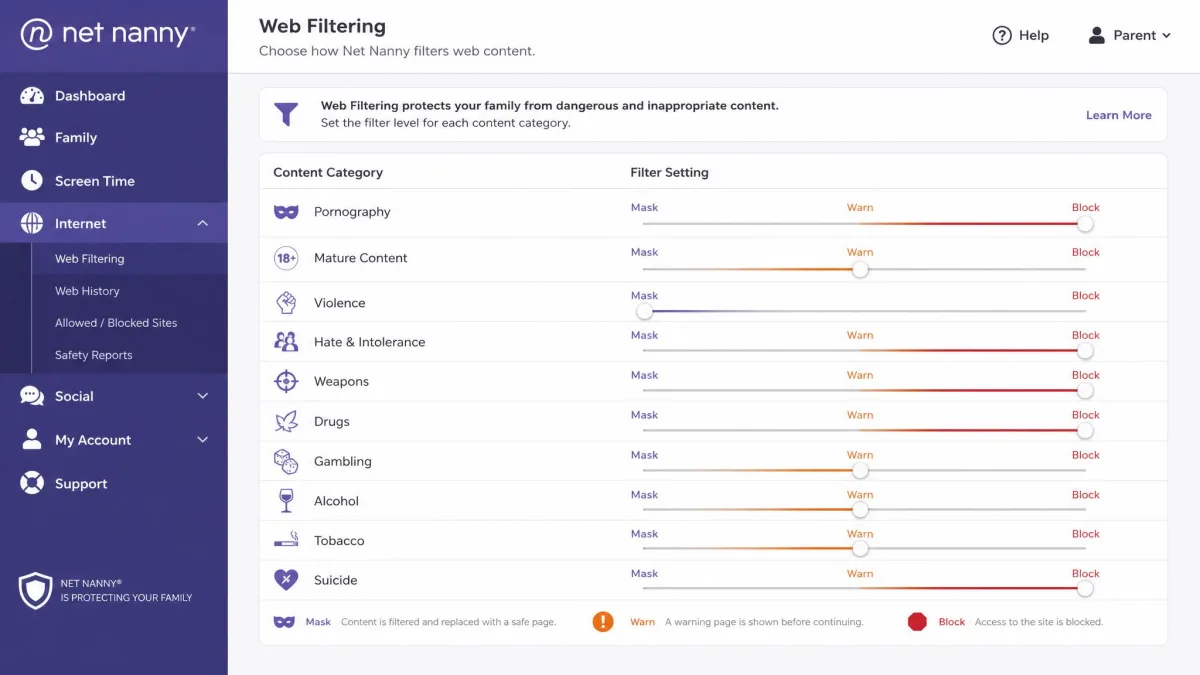
Task: Set Suicide filter to Mask label
Action: coord(644,574)
